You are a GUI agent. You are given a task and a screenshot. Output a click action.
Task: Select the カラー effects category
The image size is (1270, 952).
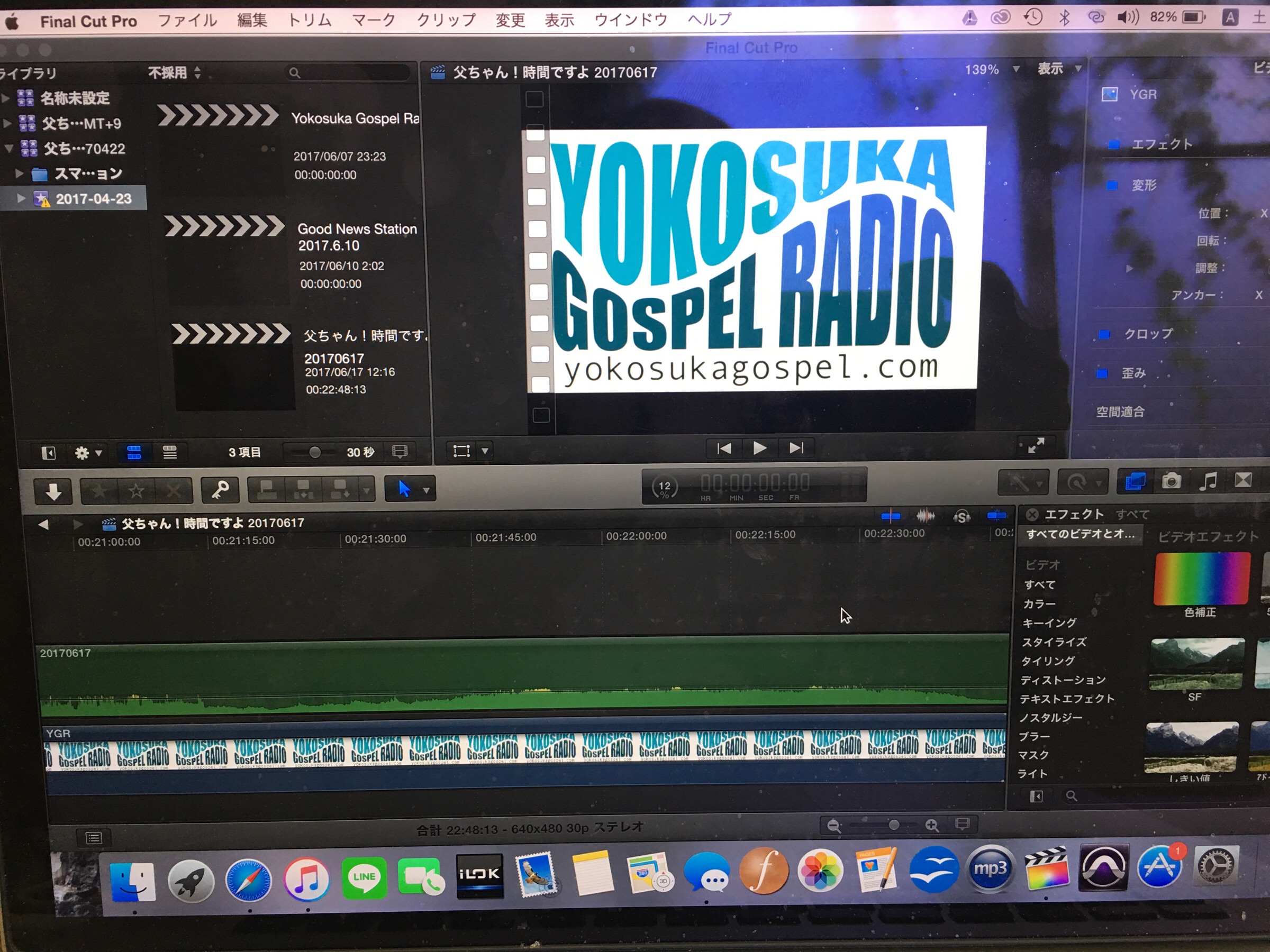1039,603
